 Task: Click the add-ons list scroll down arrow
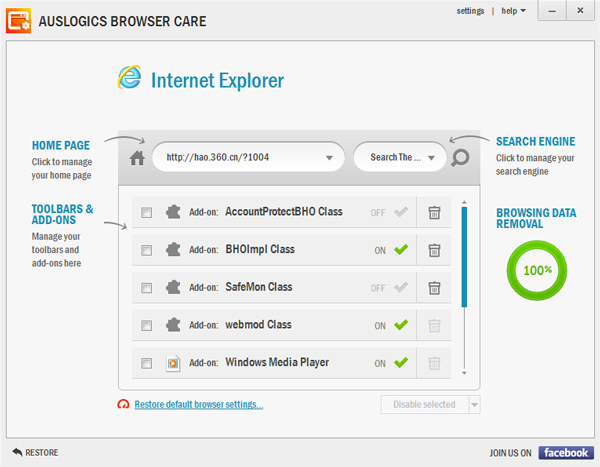(x=464, y=373)
